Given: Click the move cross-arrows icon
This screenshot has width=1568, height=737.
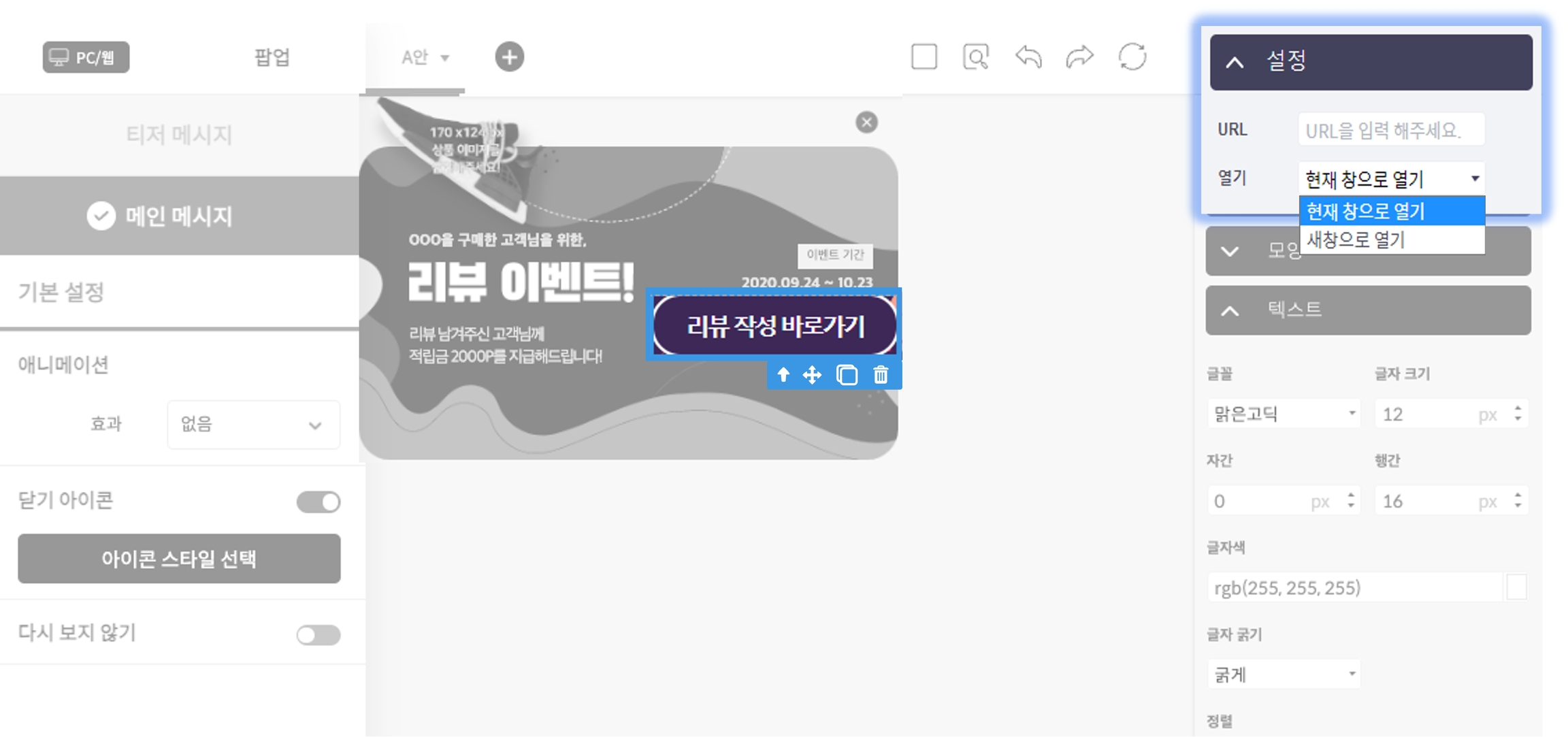Looking at the screenshot, I should (x=812, y=375).
